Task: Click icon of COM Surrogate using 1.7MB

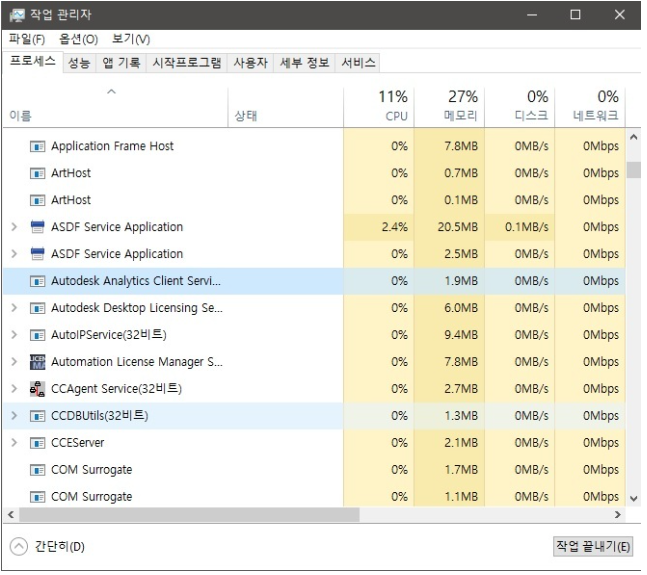Action: pyautogui.click(x=38, y=471)
